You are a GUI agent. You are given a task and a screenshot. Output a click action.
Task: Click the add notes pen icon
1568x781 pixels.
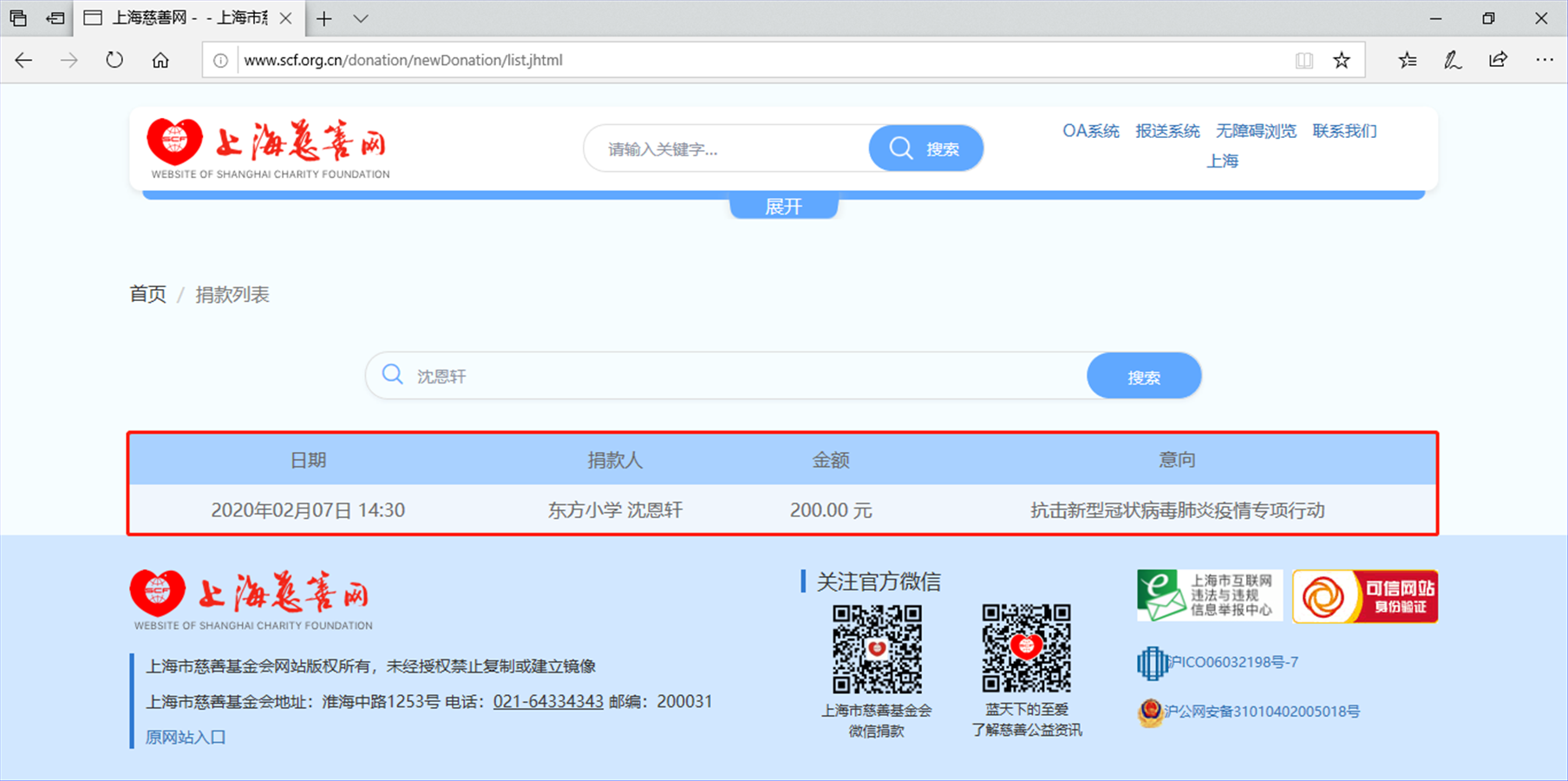click(1453, 60)
